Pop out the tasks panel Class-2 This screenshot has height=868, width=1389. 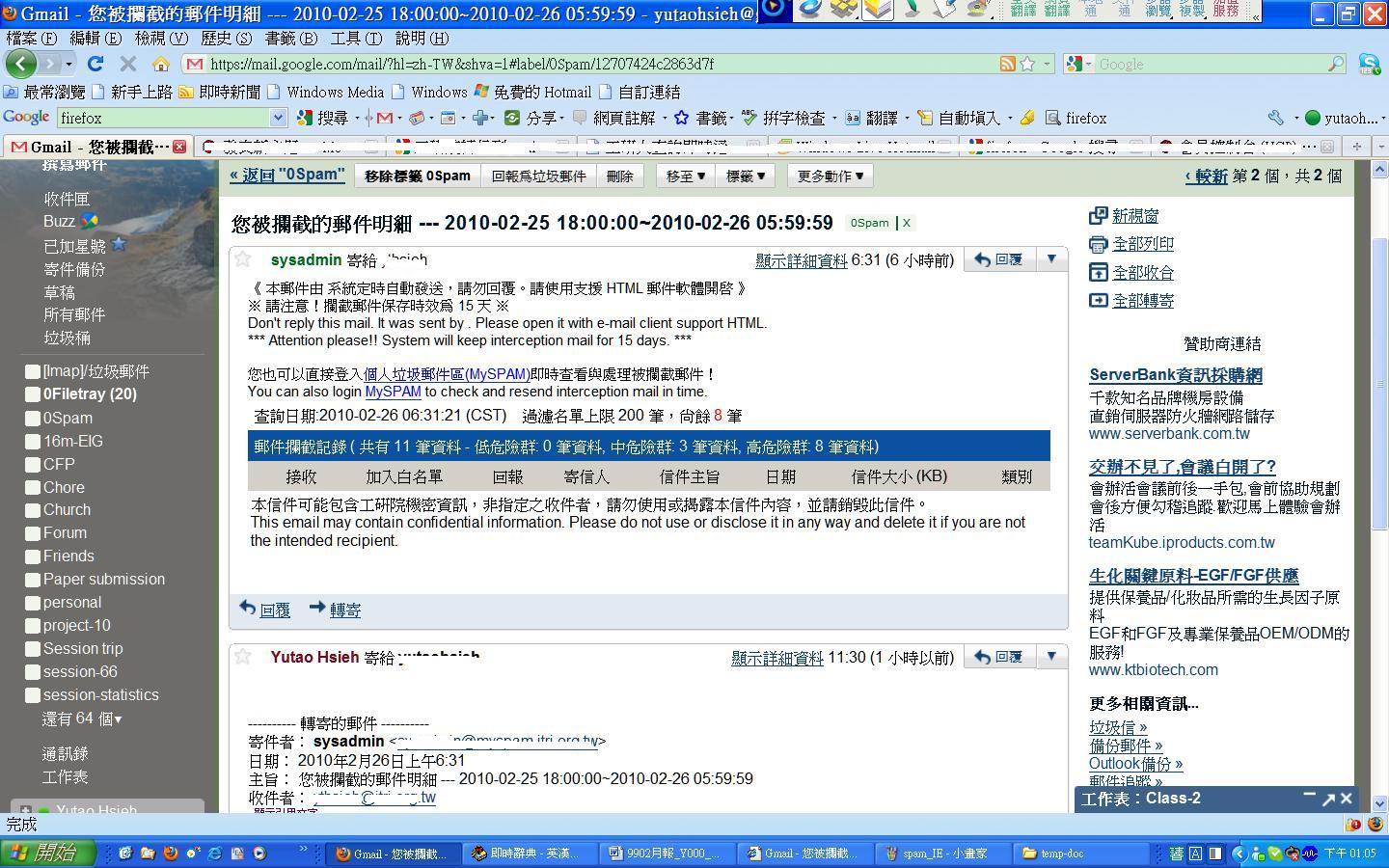tap(1328, 799)
